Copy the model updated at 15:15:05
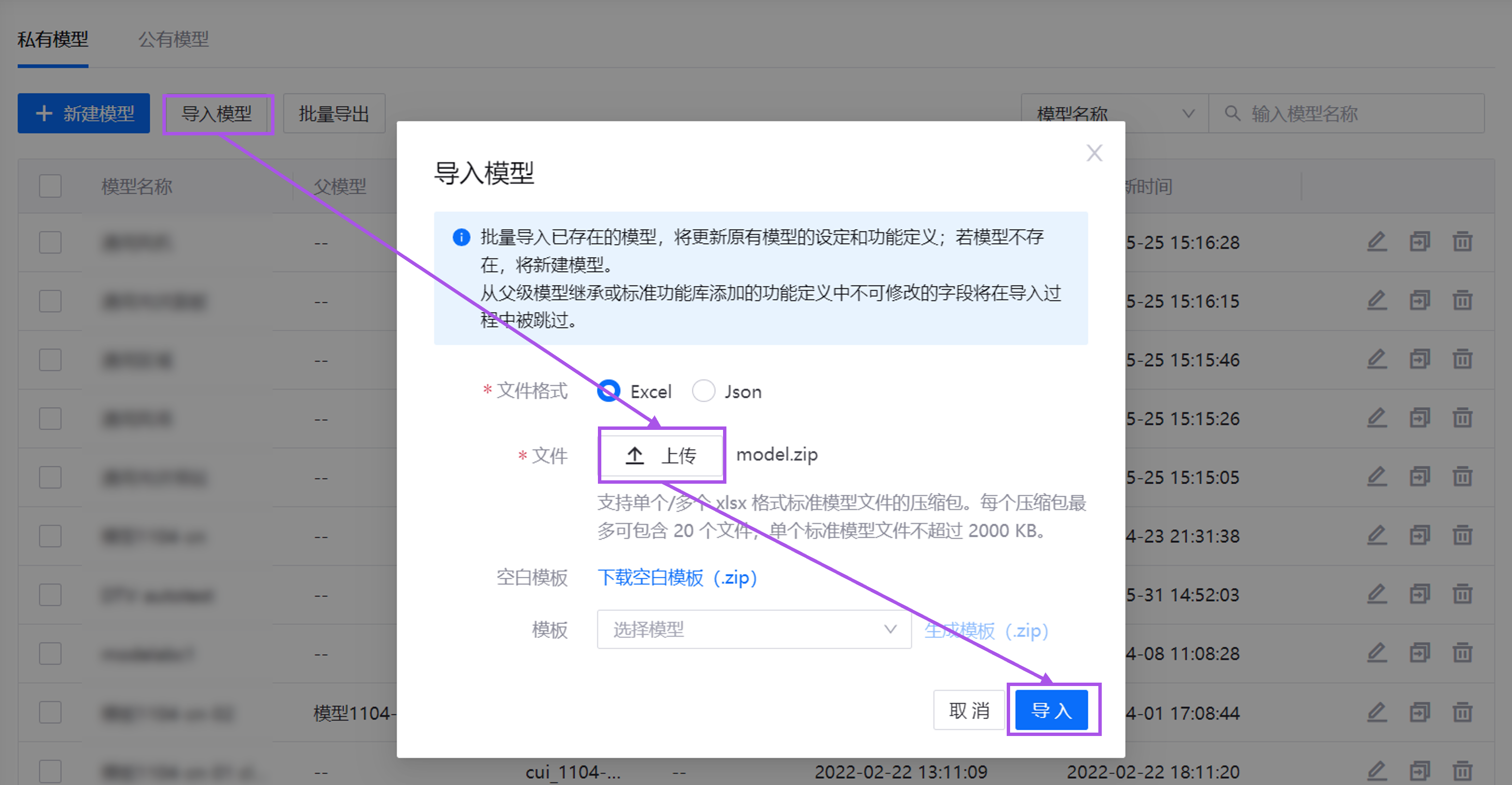 tap(1420, 477)
